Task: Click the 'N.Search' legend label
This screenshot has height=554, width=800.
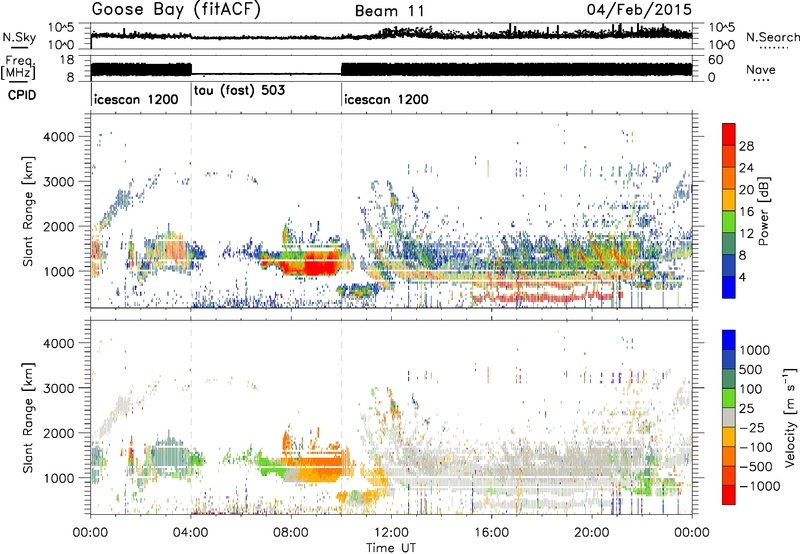Action: click(772, 37)
